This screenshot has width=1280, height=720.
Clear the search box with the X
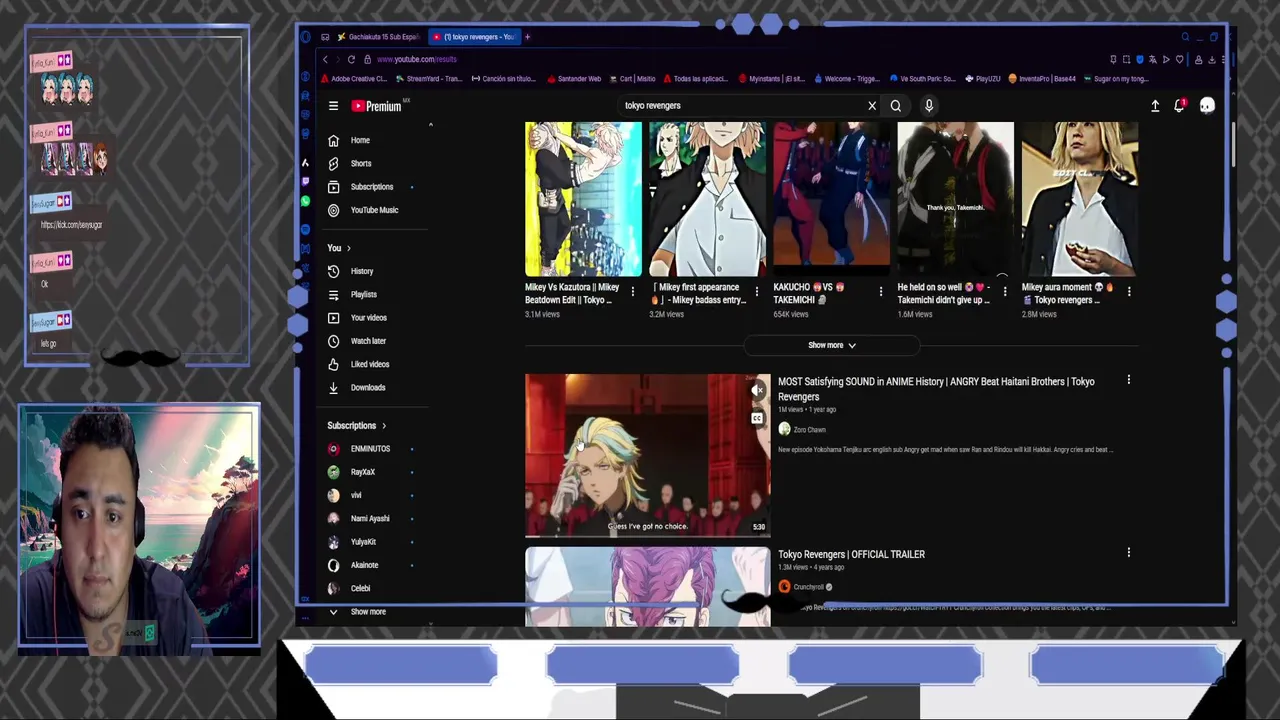pyautogui.click(x=872, y=105)
